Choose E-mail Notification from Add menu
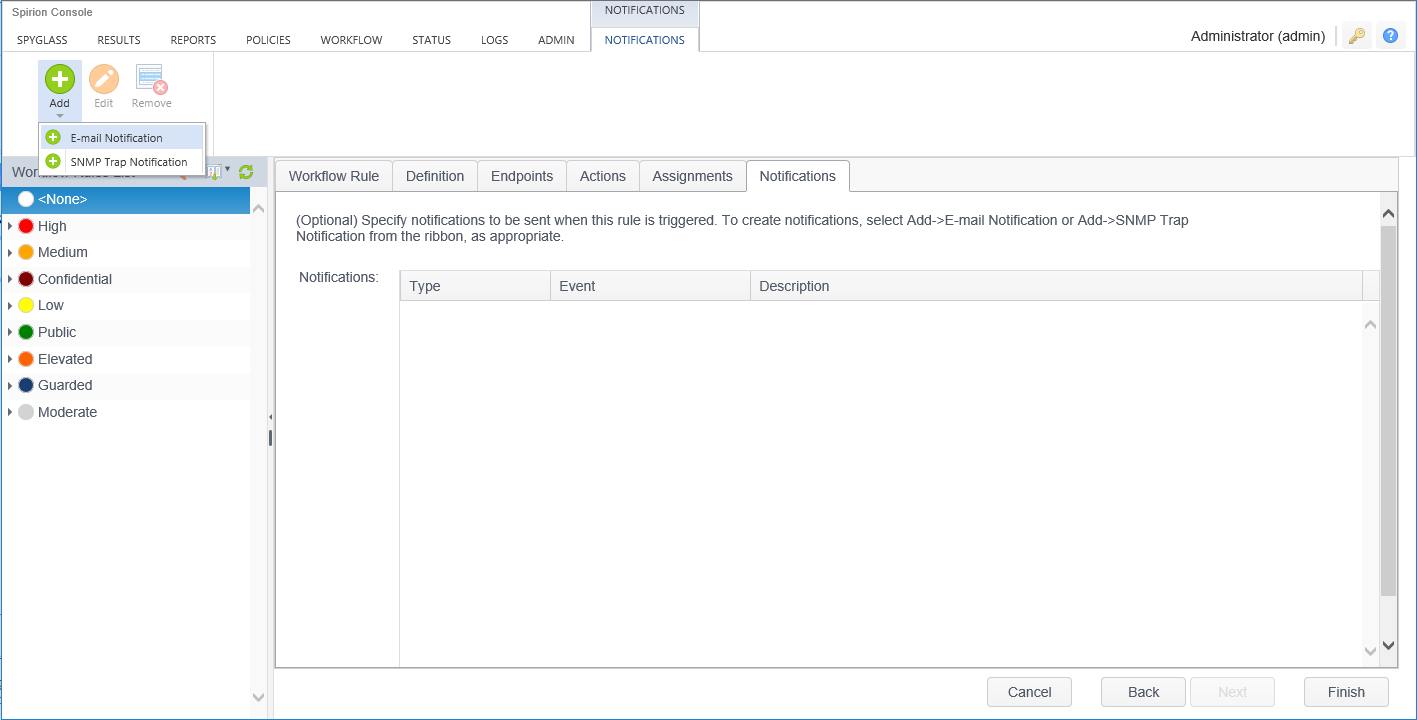1417x720 pixels. pos(116,138)
